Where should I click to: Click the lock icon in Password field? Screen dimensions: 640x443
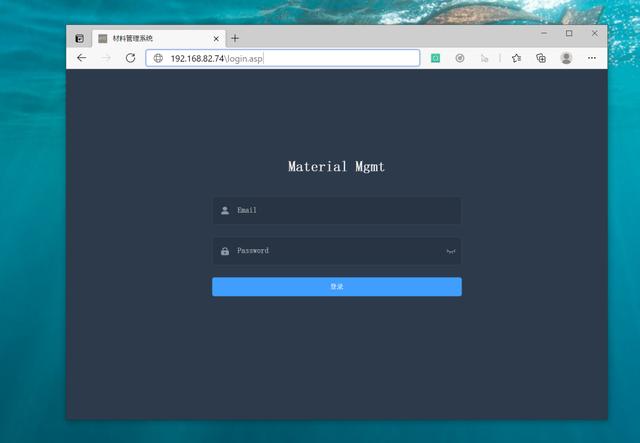tap(225, 251)
